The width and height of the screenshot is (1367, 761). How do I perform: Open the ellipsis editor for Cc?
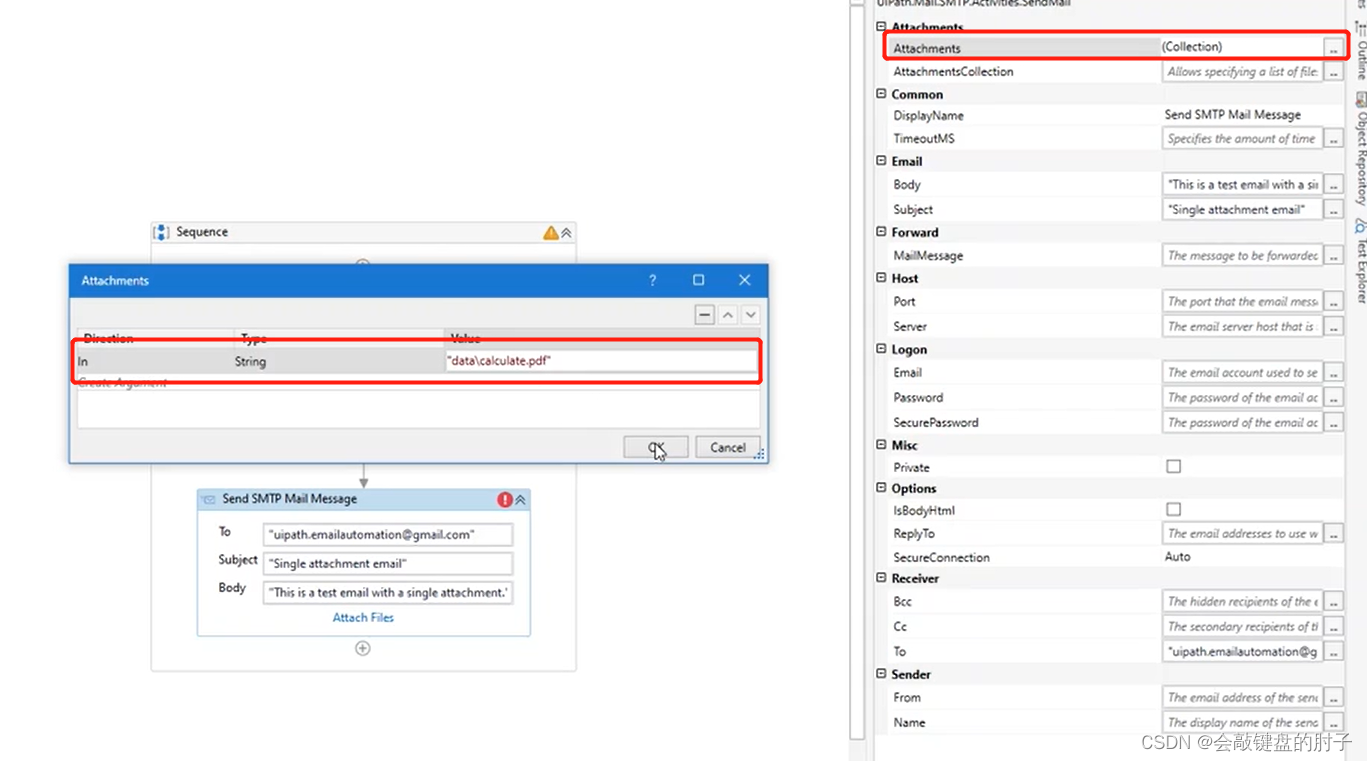click(1333, 626)
